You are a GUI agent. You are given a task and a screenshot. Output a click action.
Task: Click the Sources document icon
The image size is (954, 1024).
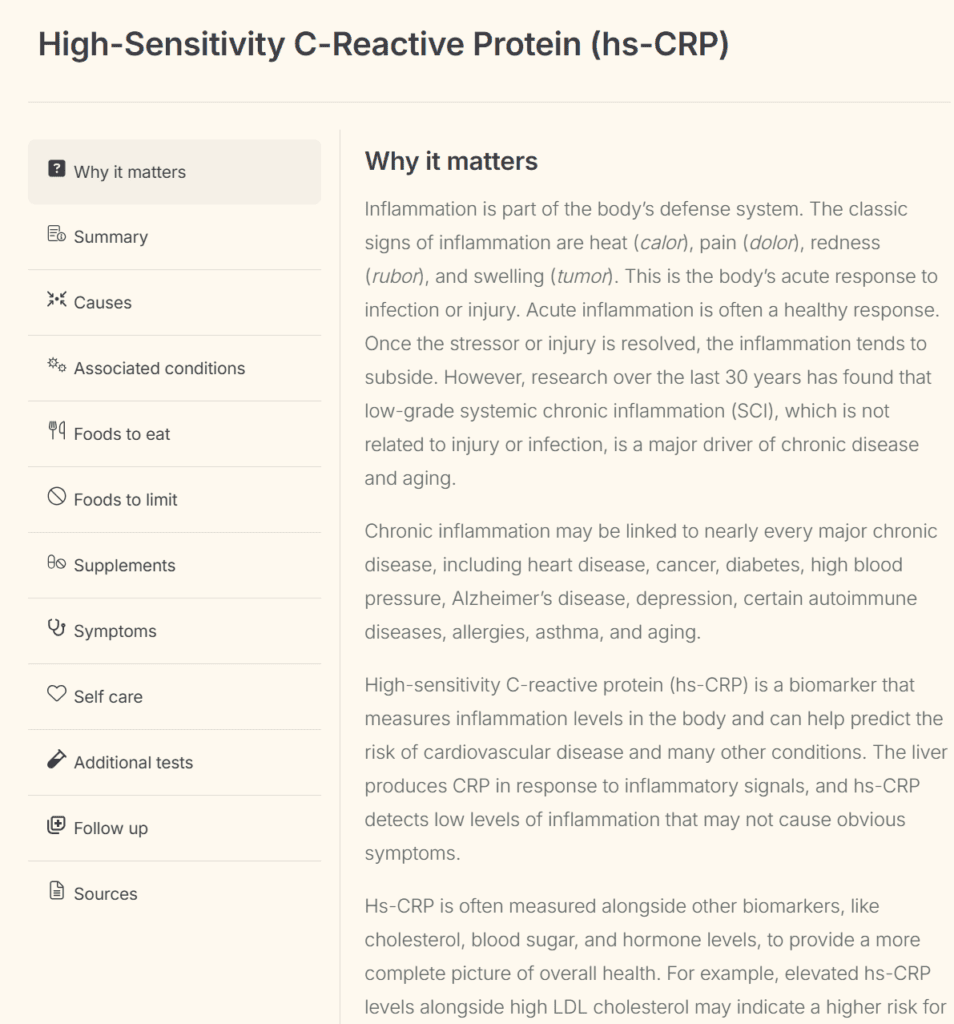pos(57,891)
